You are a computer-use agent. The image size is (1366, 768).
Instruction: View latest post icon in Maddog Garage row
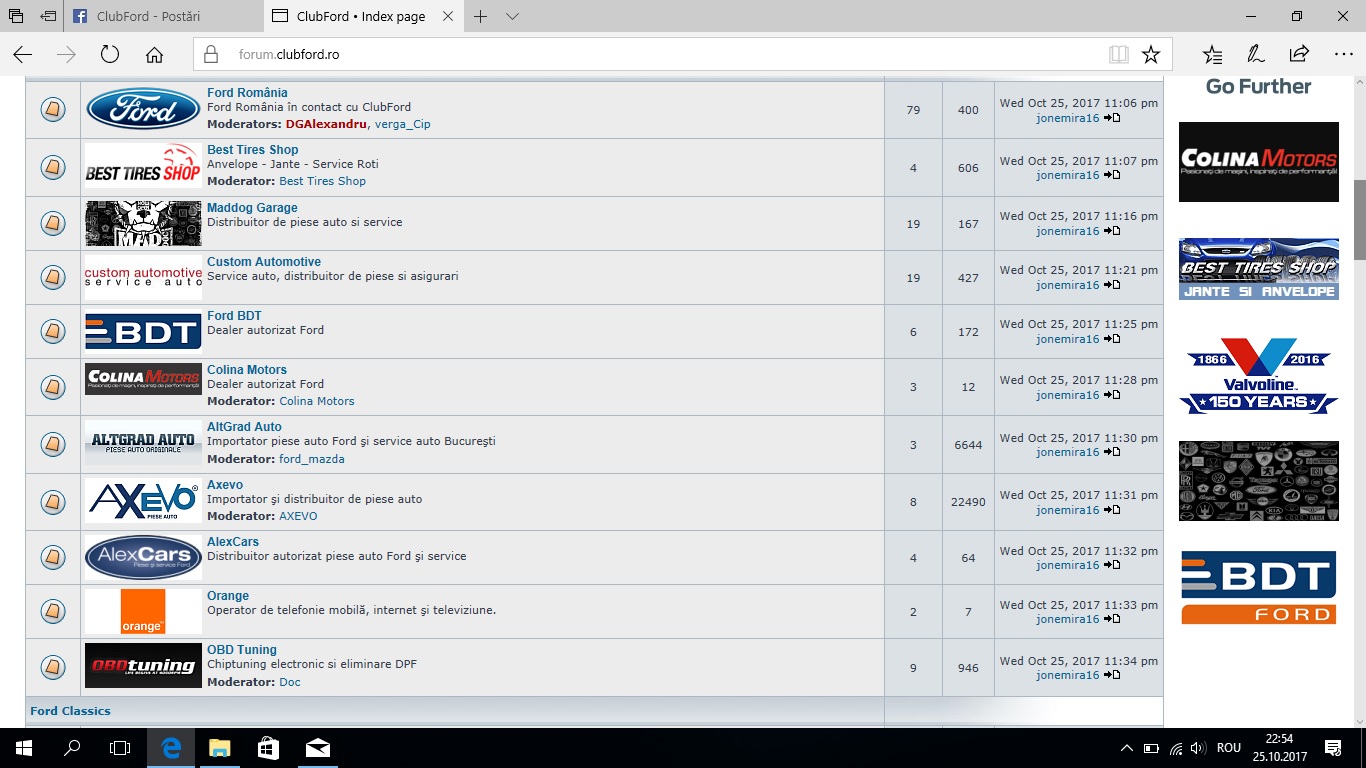pyautogui.click(x=1112, y=231)
